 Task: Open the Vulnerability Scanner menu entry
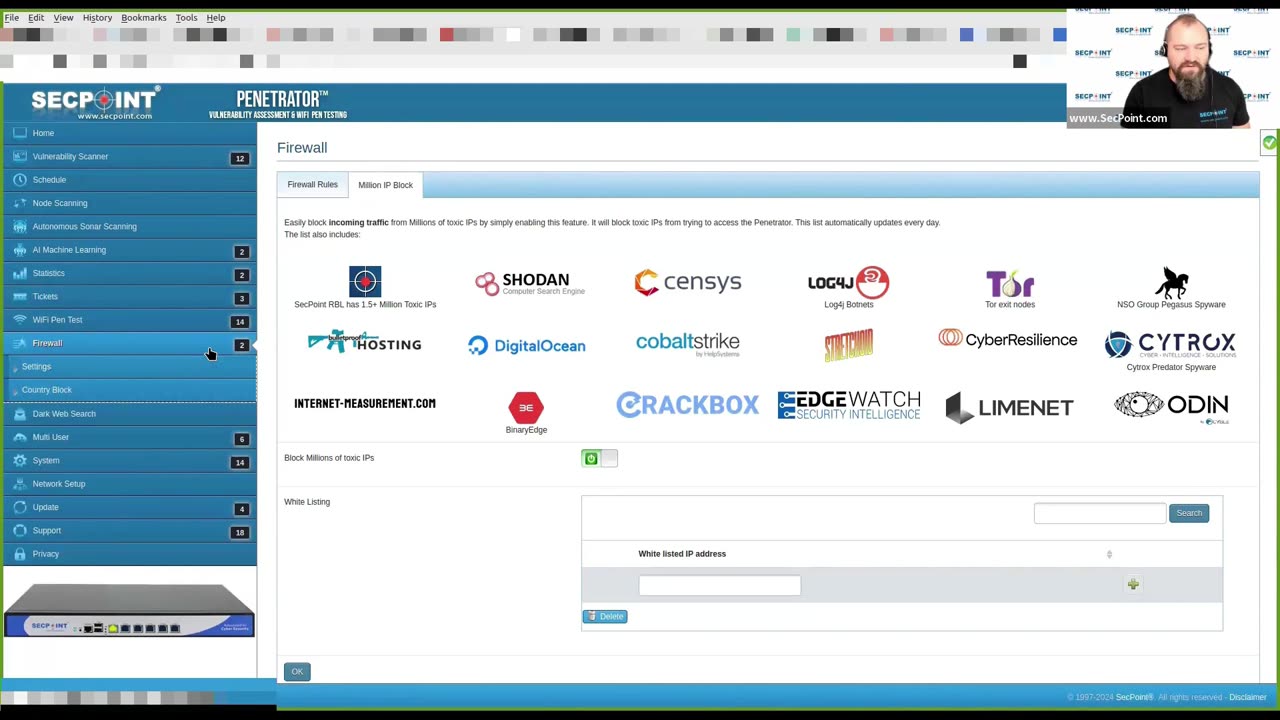129,156
